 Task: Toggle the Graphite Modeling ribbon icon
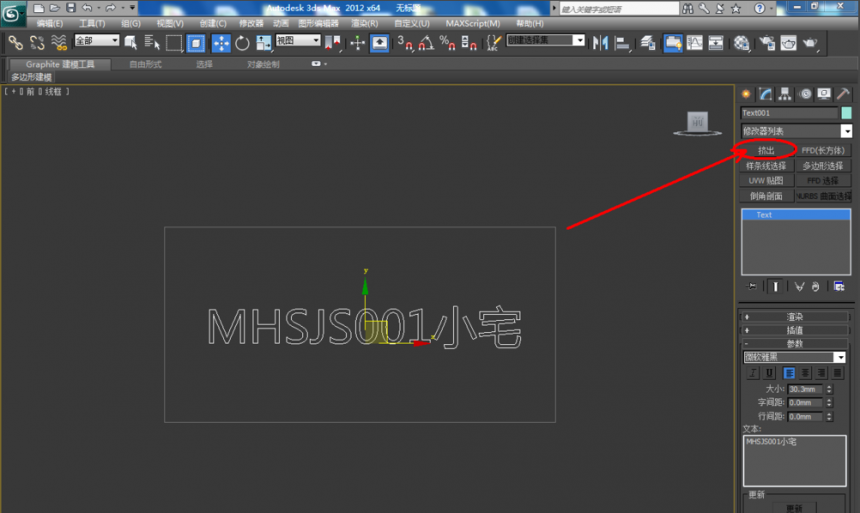pos(673,43)
